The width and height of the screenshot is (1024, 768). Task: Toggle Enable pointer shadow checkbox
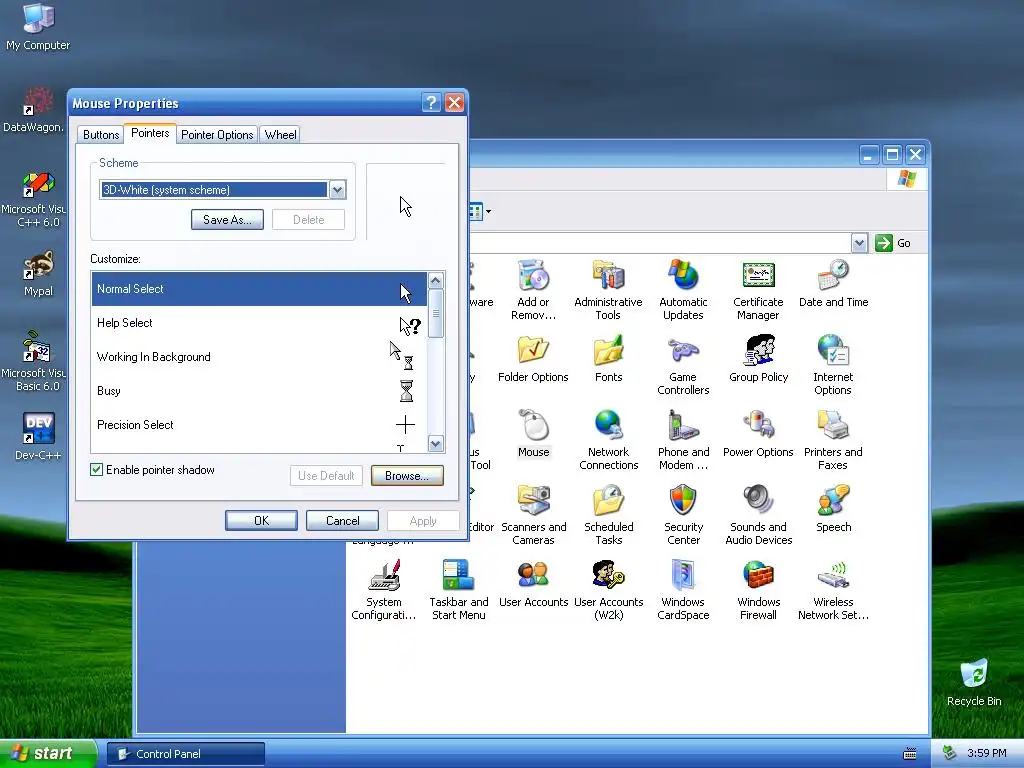(x=97, y=470)
